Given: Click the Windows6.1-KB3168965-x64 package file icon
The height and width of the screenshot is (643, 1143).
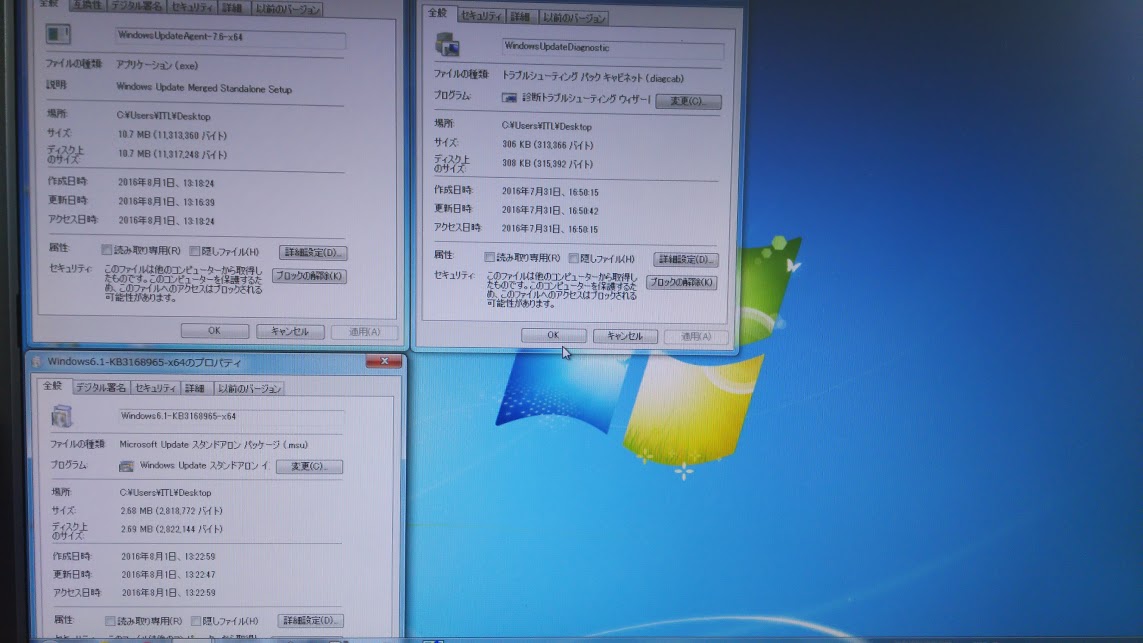Looking at the screenshot, I should (62, 416).
